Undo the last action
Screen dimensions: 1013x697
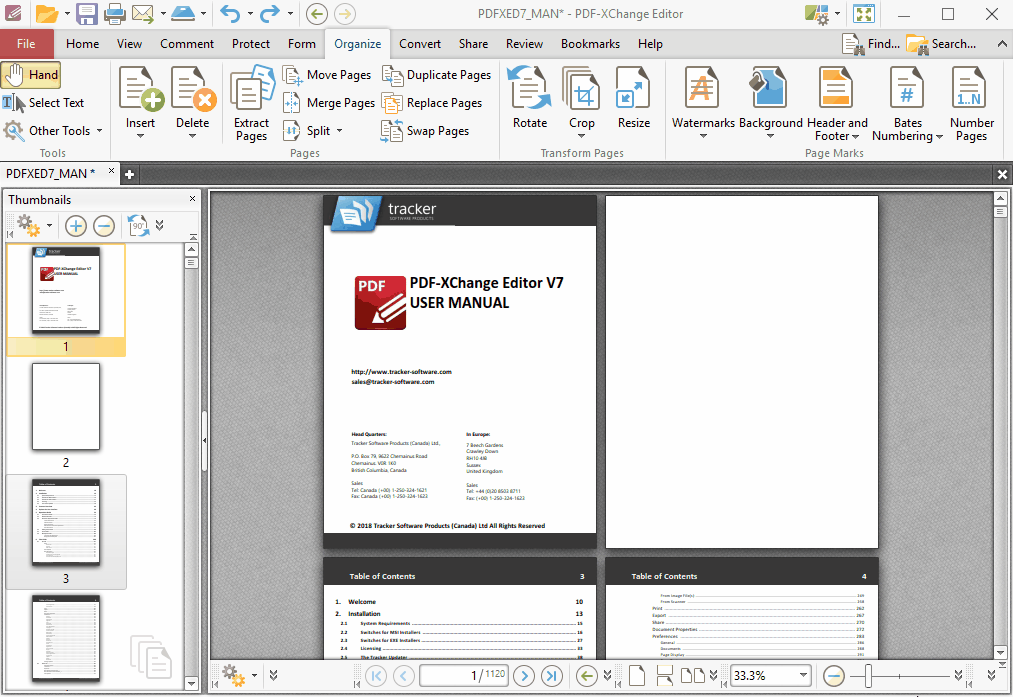coord(230,14)
